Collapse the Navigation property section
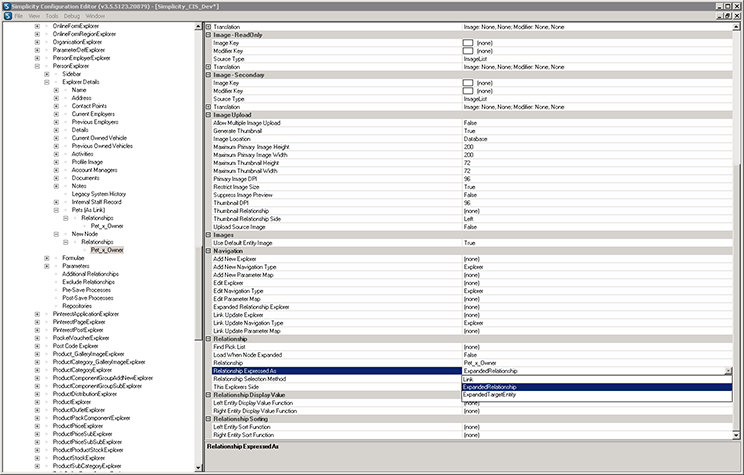Image resolution: width=744 pixels, height=475 pixels. [208, 251]
